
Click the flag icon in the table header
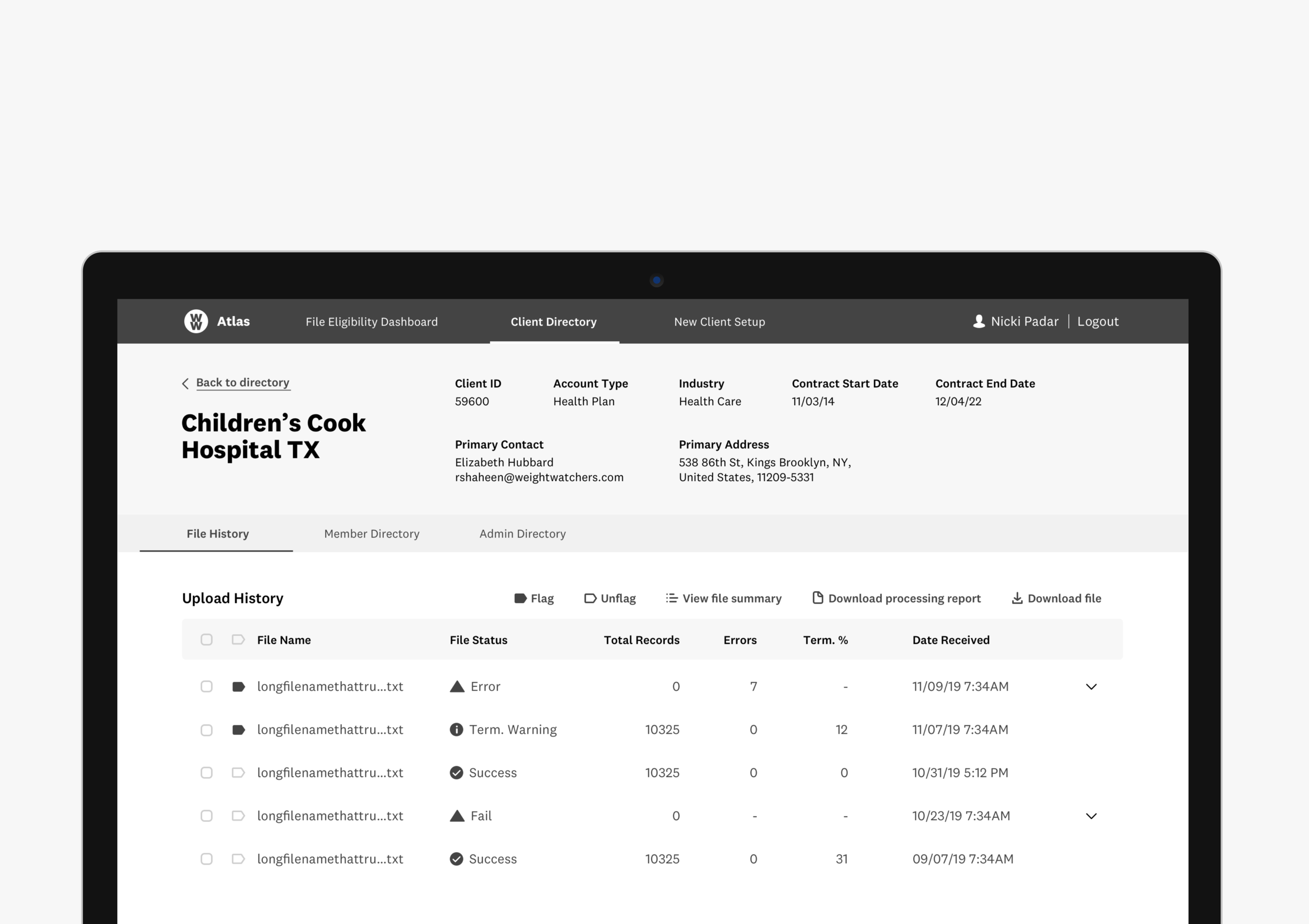click(x=238, y=640)
